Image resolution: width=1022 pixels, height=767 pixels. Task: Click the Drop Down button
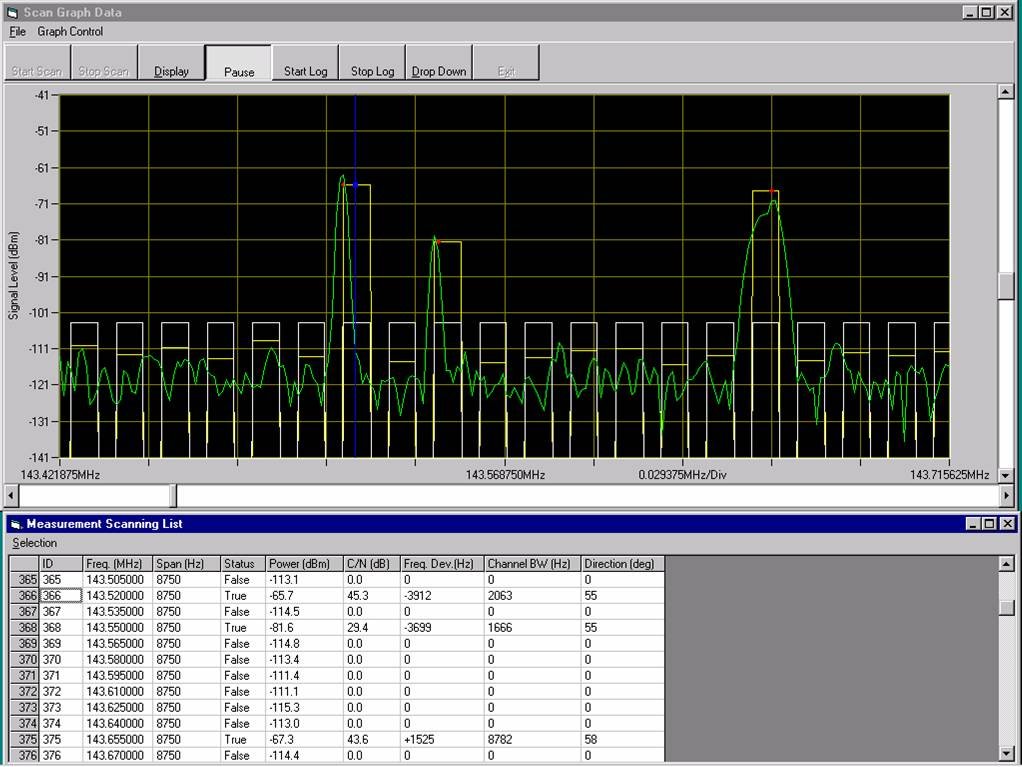(439, 63)
